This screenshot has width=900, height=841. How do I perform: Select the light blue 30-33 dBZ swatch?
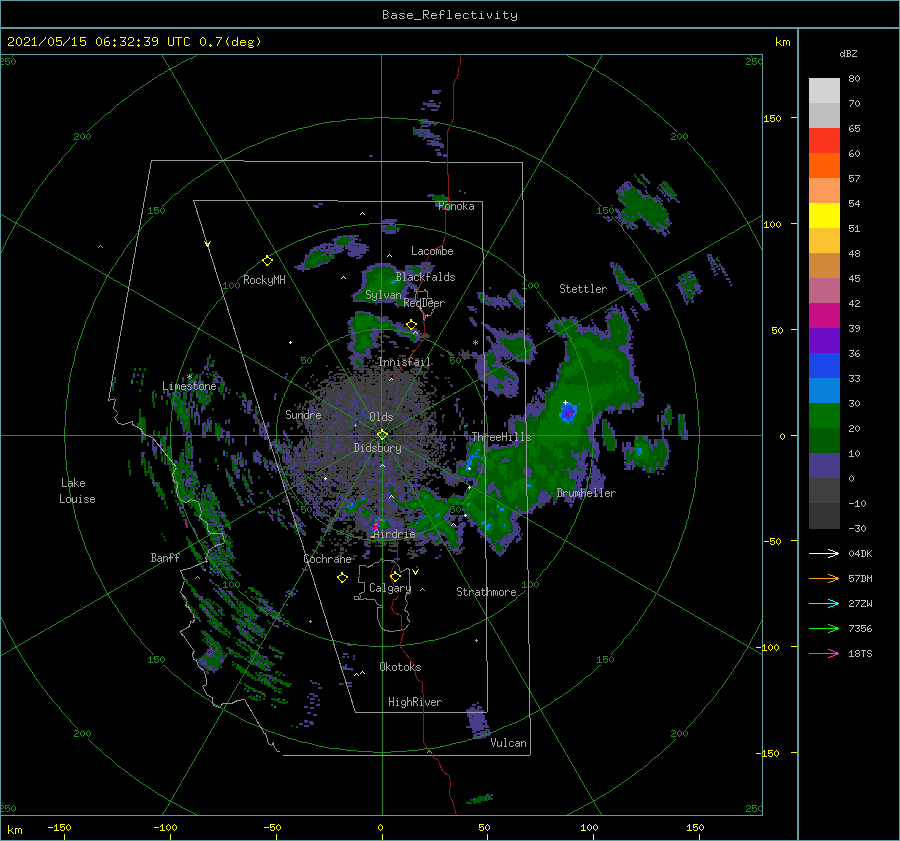tap(824, 390)
